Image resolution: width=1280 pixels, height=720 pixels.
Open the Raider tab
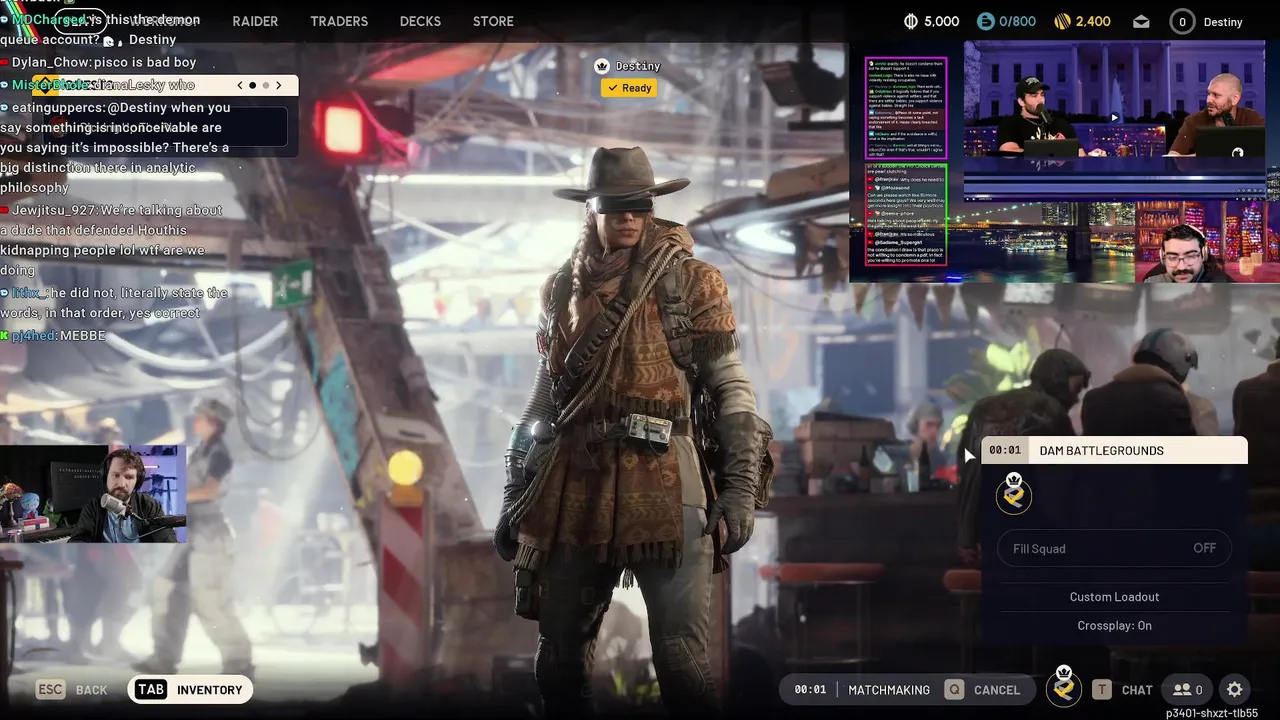click(255, 21)
